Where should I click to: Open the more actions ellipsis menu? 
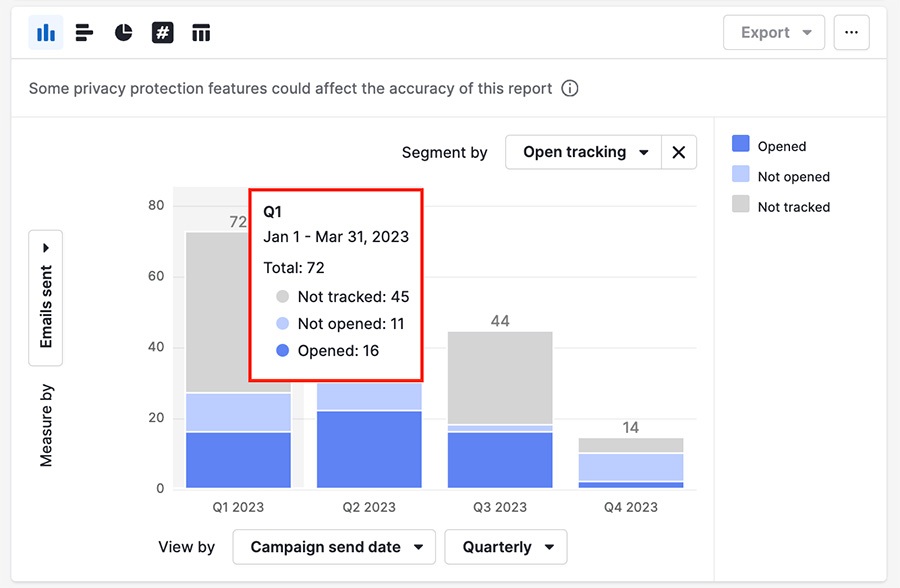pos(851,32)
